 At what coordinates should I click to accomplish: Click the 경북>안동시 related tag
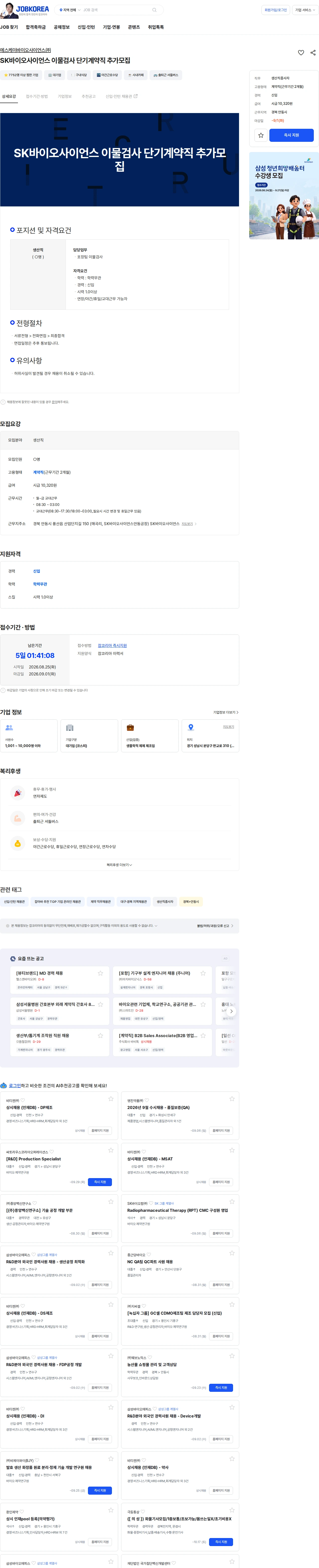191,902
